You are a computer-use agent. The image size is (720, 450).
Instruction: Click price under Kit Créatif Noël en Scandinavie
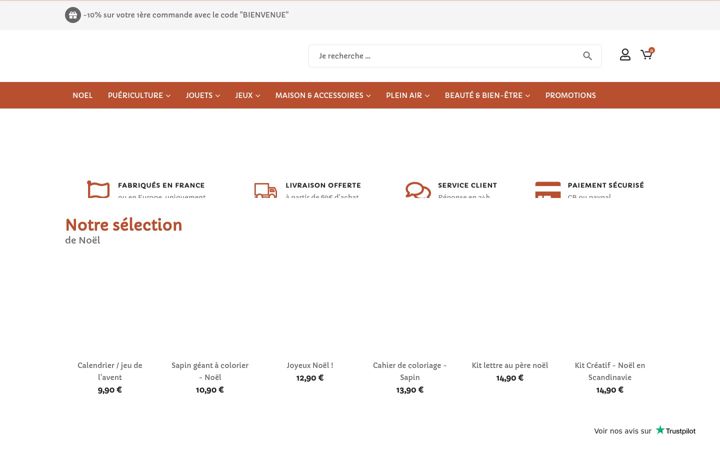(x=610, y=390)
